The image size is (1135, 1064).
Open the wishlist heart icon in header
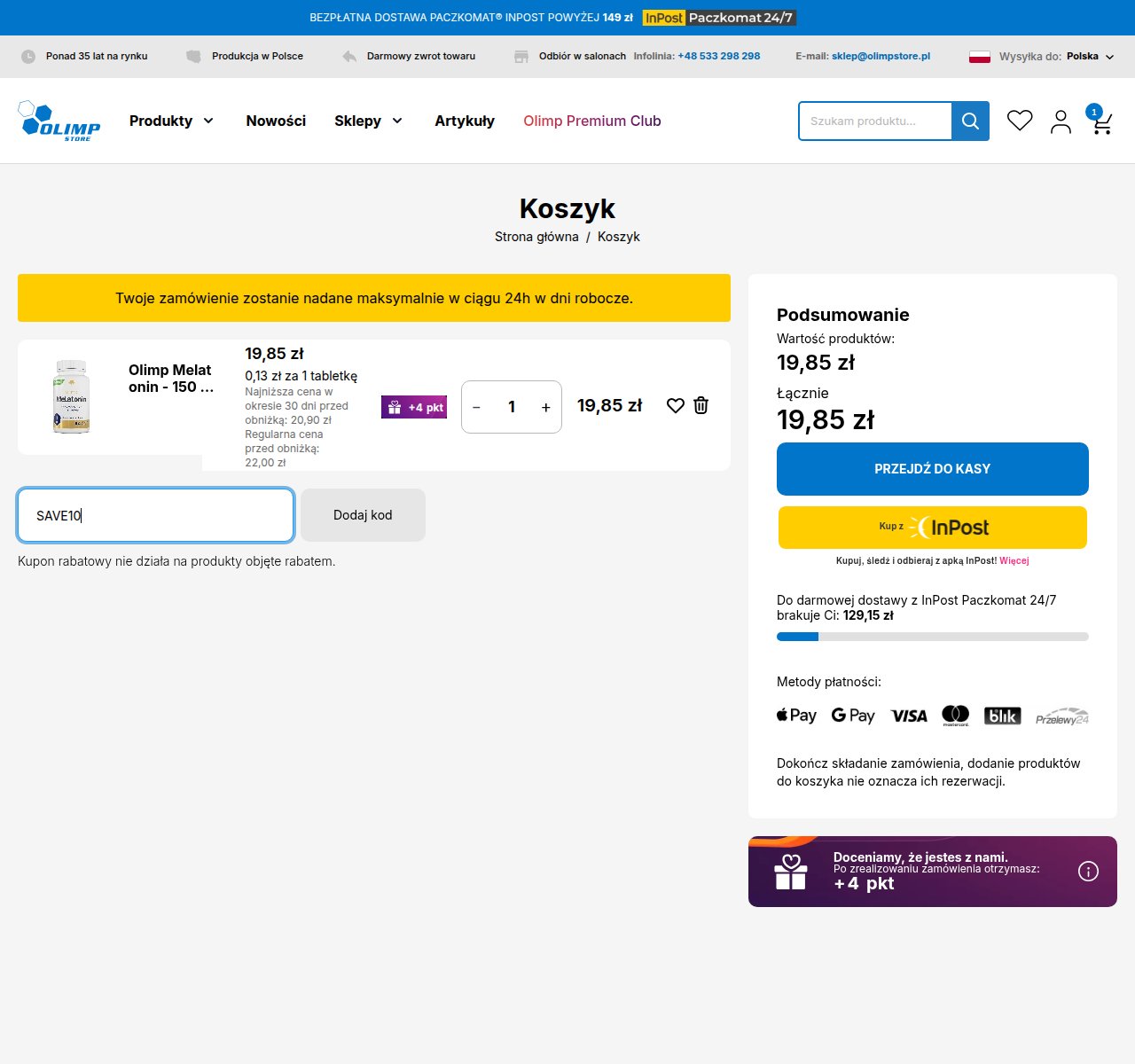pyautogui.click(x=1020, y=121)
